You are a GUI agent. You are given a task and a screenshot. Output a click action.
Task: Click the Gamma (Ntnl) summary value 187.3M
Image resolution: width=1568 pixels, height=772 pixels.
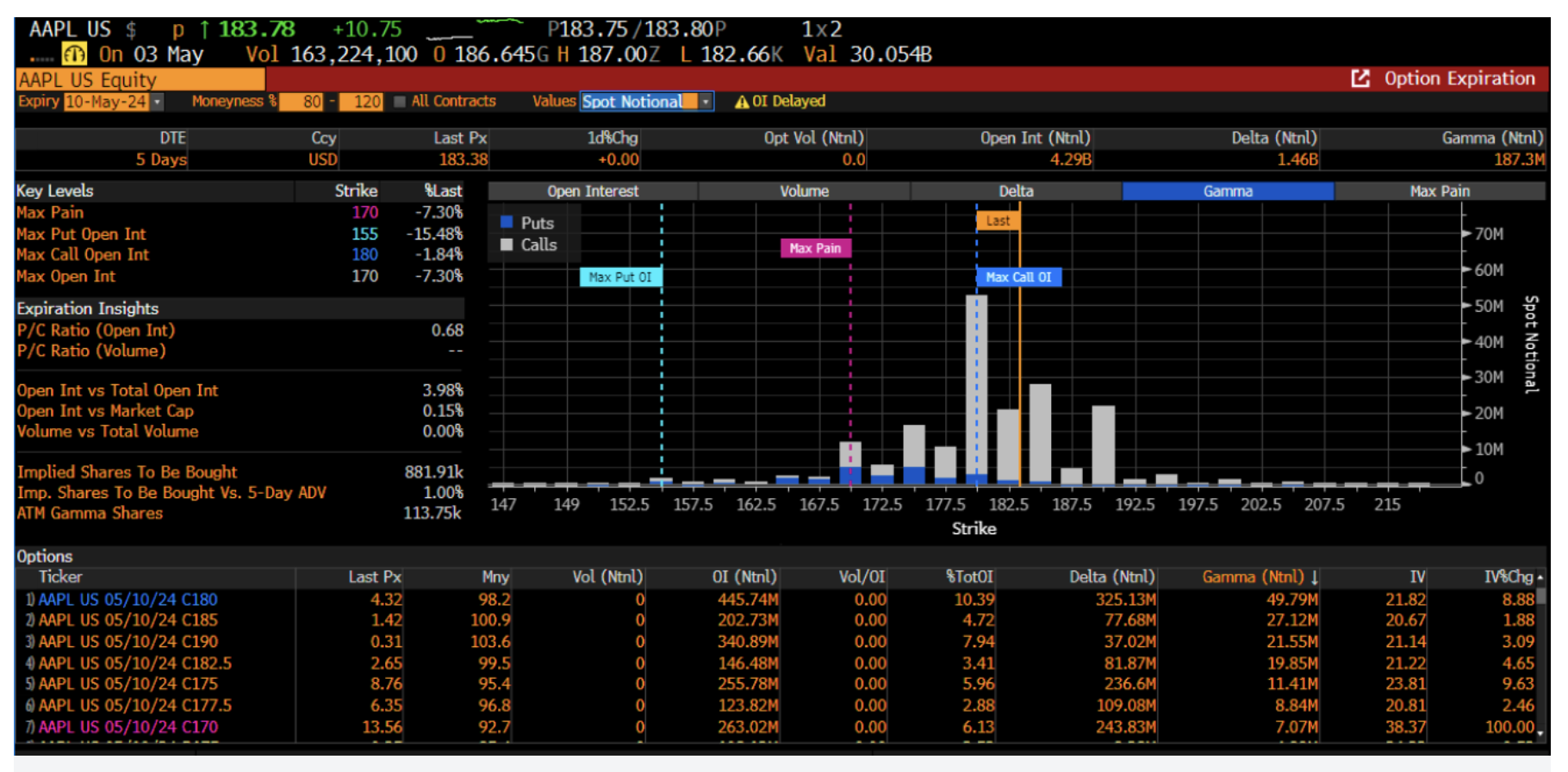1519,159
